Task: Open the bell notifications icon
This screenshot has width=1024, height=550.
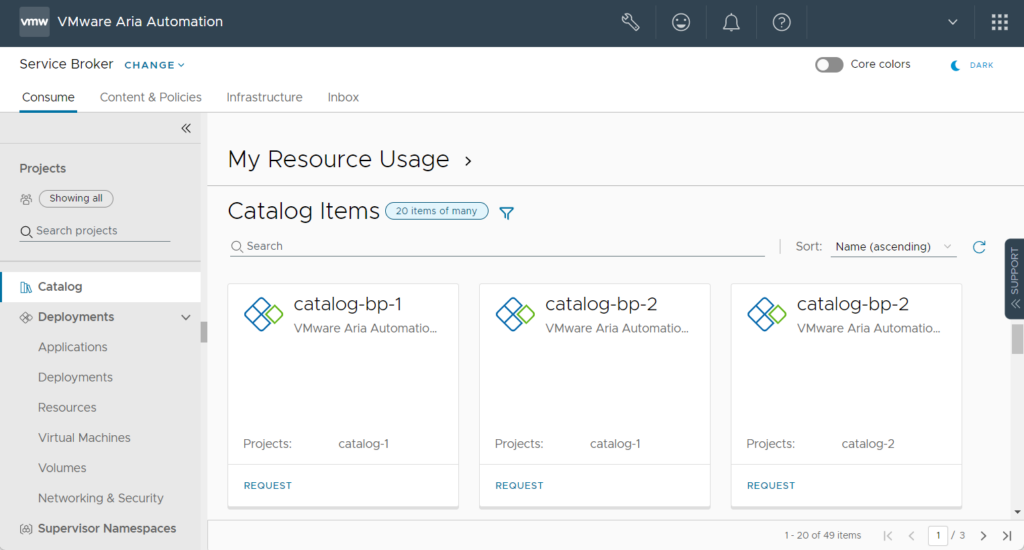Action: (731, 22)
